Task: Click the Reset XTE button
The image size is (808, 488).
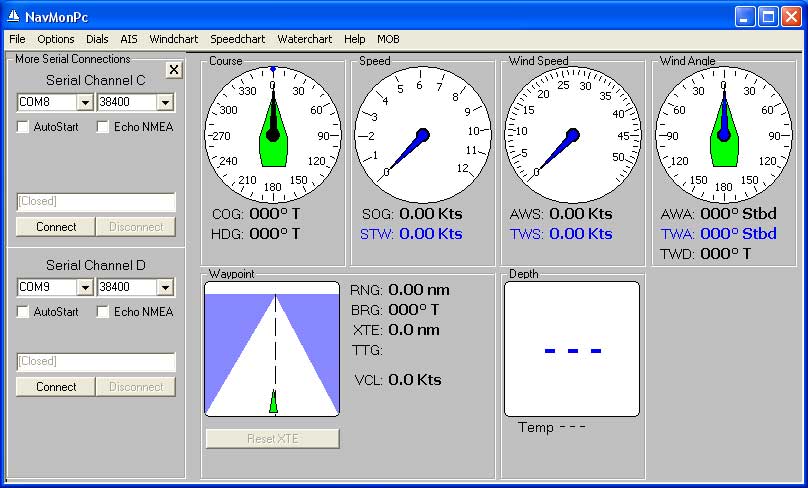Action: click(273, 439)
